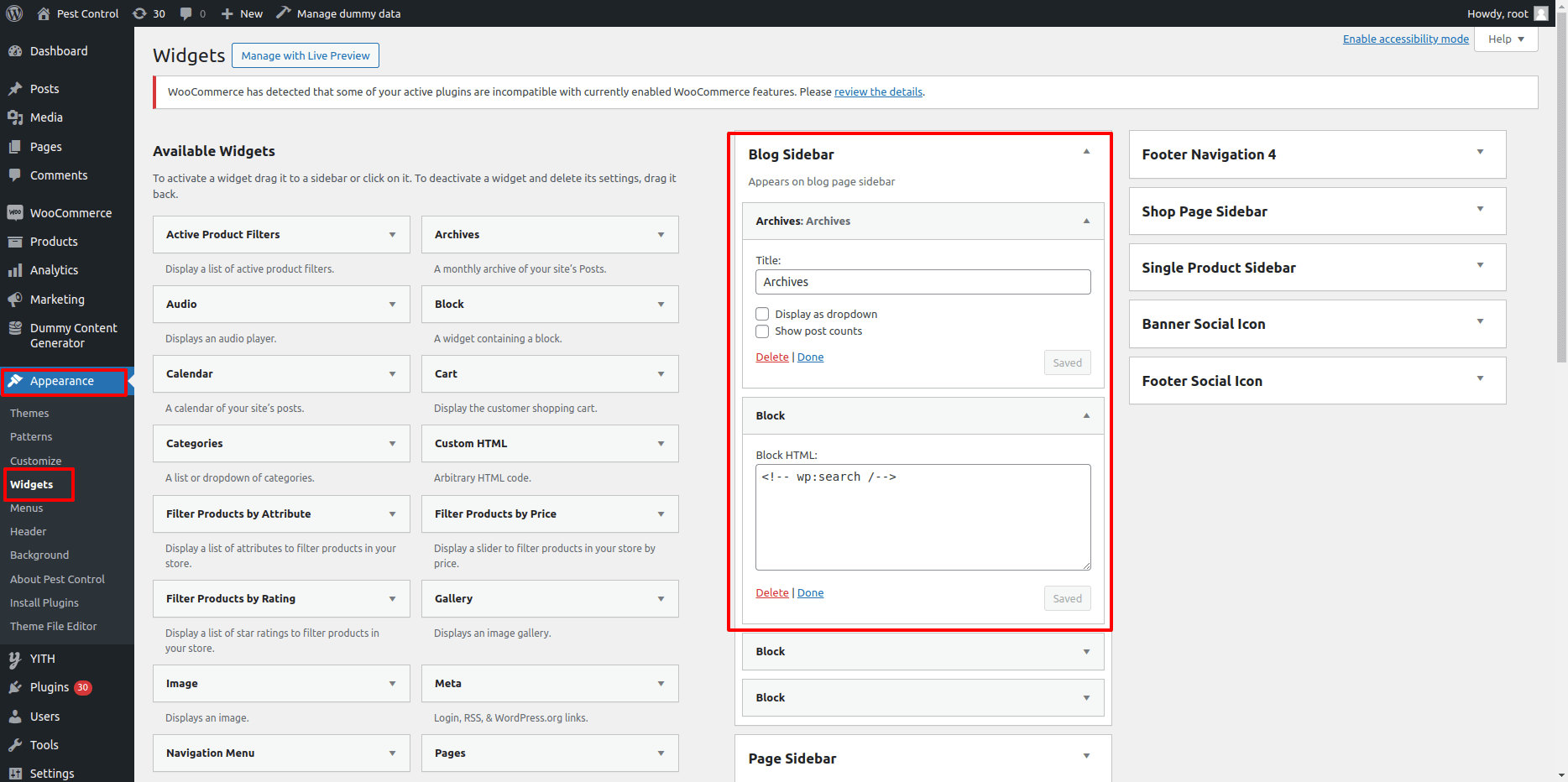Go to Menus under Appearance
Viewport: 1568px width, 782px height.
point(27,508)
